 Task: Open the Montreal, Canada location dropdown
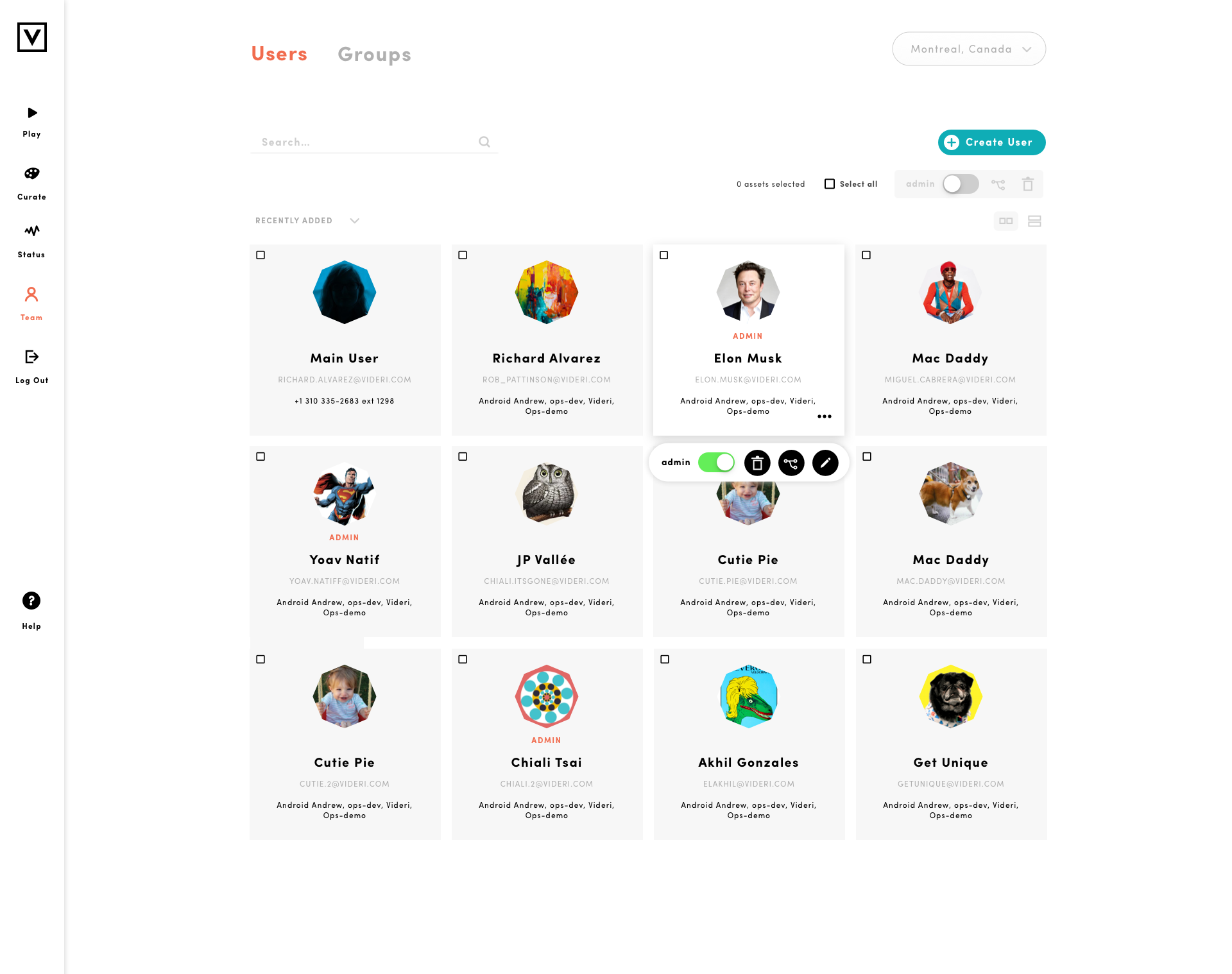pyautogui.click(x=969, y=49)
